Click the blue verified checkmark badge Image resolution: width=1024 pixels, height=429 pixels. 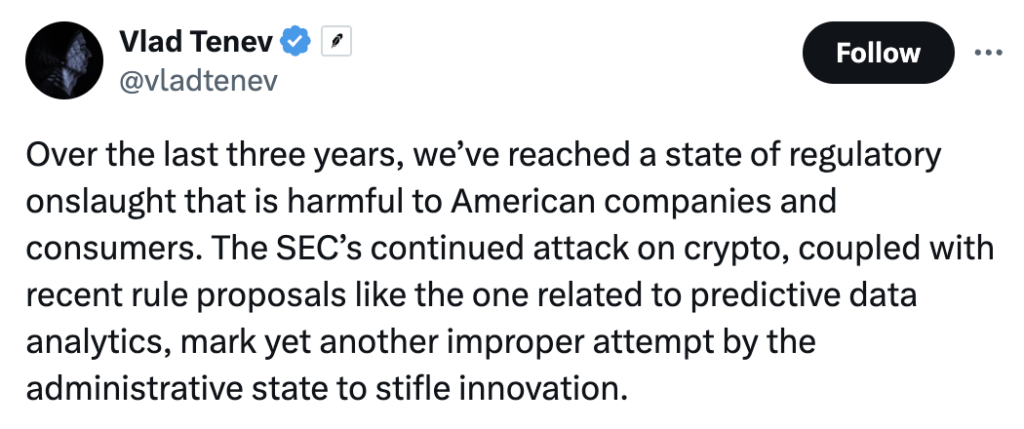(294, 42)
